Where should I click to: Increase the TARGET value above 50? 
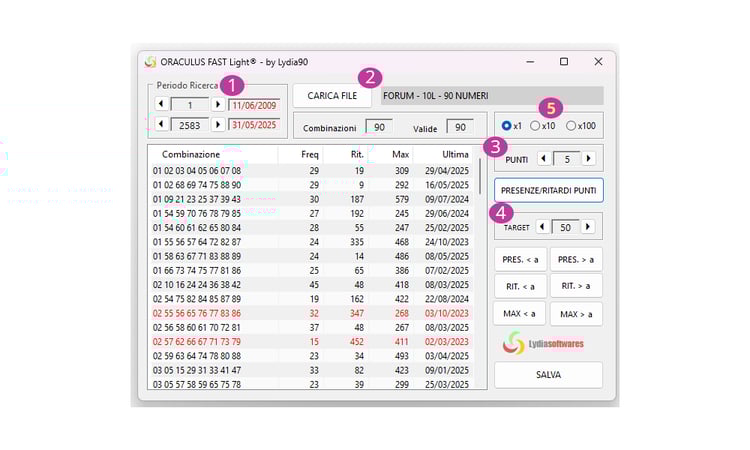[588, 227]
